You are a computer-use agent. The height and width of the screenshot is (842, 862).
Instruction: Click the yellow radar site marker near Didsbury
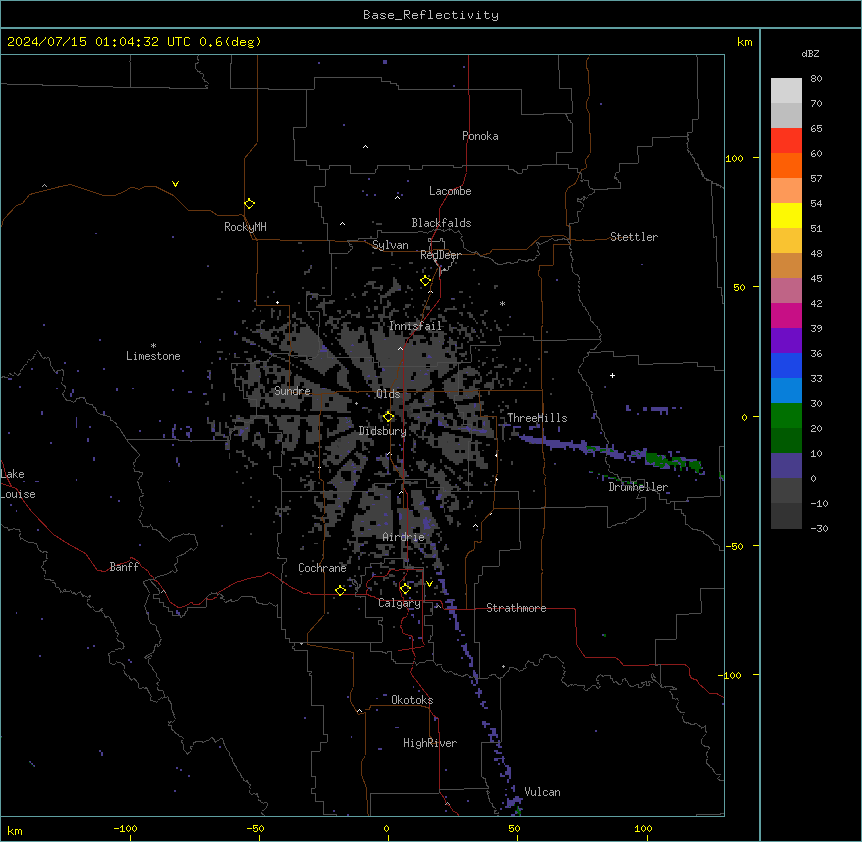[x=389, y=417]
